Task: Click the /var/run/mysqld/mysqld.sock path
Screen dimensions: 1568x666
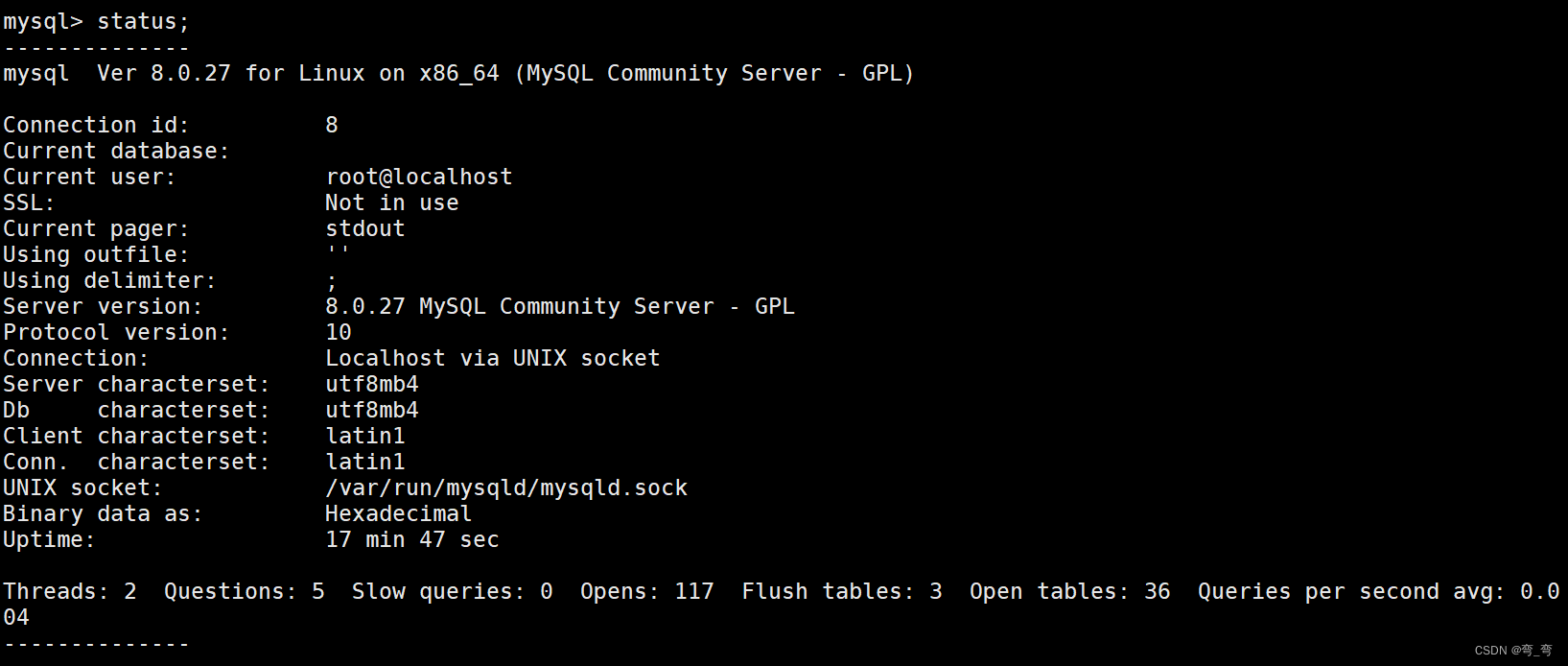Action: pyautogui.click(x=506, y=488)
